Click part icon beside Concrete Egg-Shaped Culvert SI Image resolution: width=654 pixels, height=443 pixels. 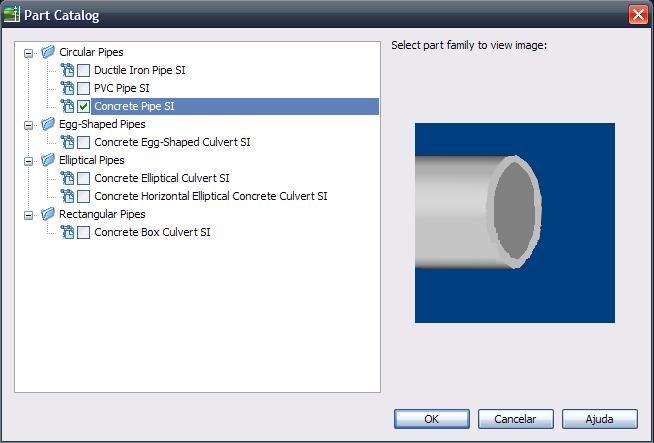tap(67, 142)
